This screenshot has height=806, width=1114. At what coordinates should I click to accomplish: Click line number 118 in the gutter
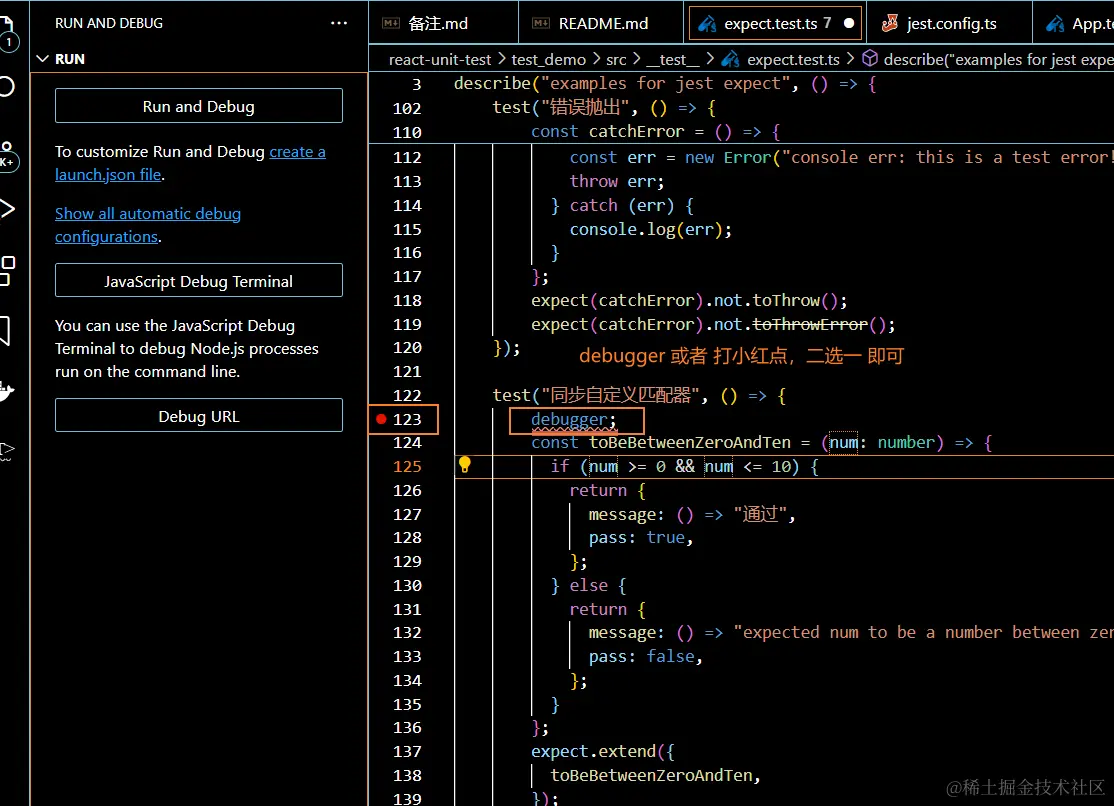click(407, 301)
